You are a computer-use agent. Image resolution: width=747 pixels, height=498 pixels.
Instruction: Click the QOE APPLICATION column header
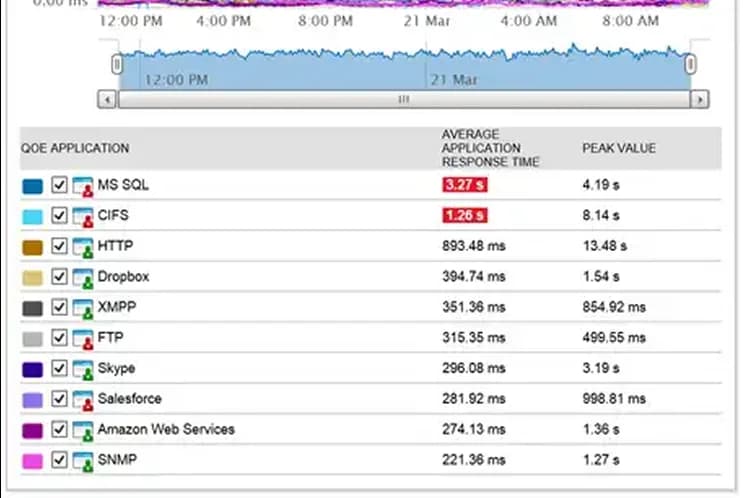coord(75,148)
